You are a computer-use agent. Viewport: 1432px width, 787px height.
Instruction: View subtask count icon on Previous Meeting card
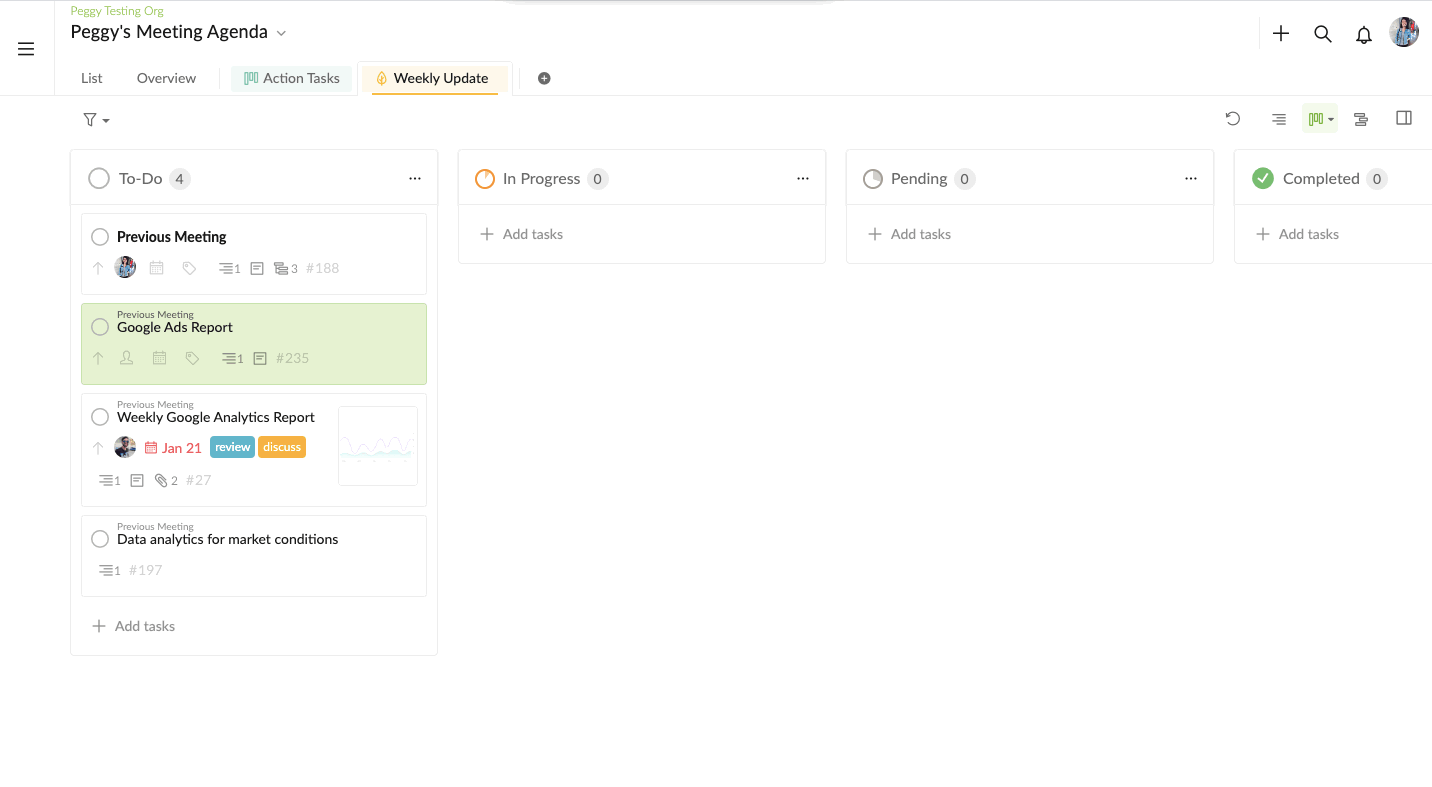[286, 268]
